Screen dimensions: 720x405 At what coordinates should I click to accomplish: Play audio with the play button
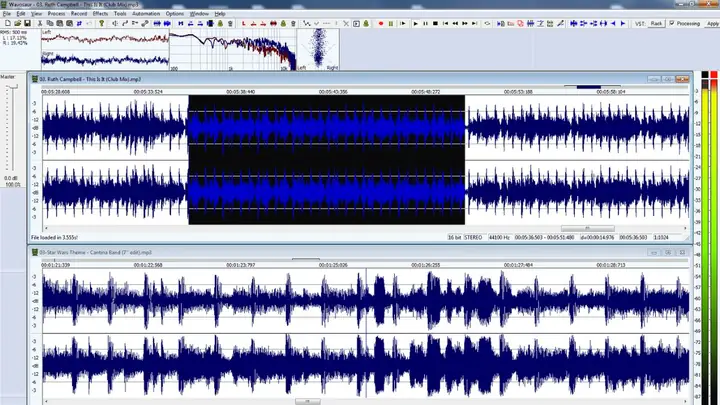pos(416,23)
